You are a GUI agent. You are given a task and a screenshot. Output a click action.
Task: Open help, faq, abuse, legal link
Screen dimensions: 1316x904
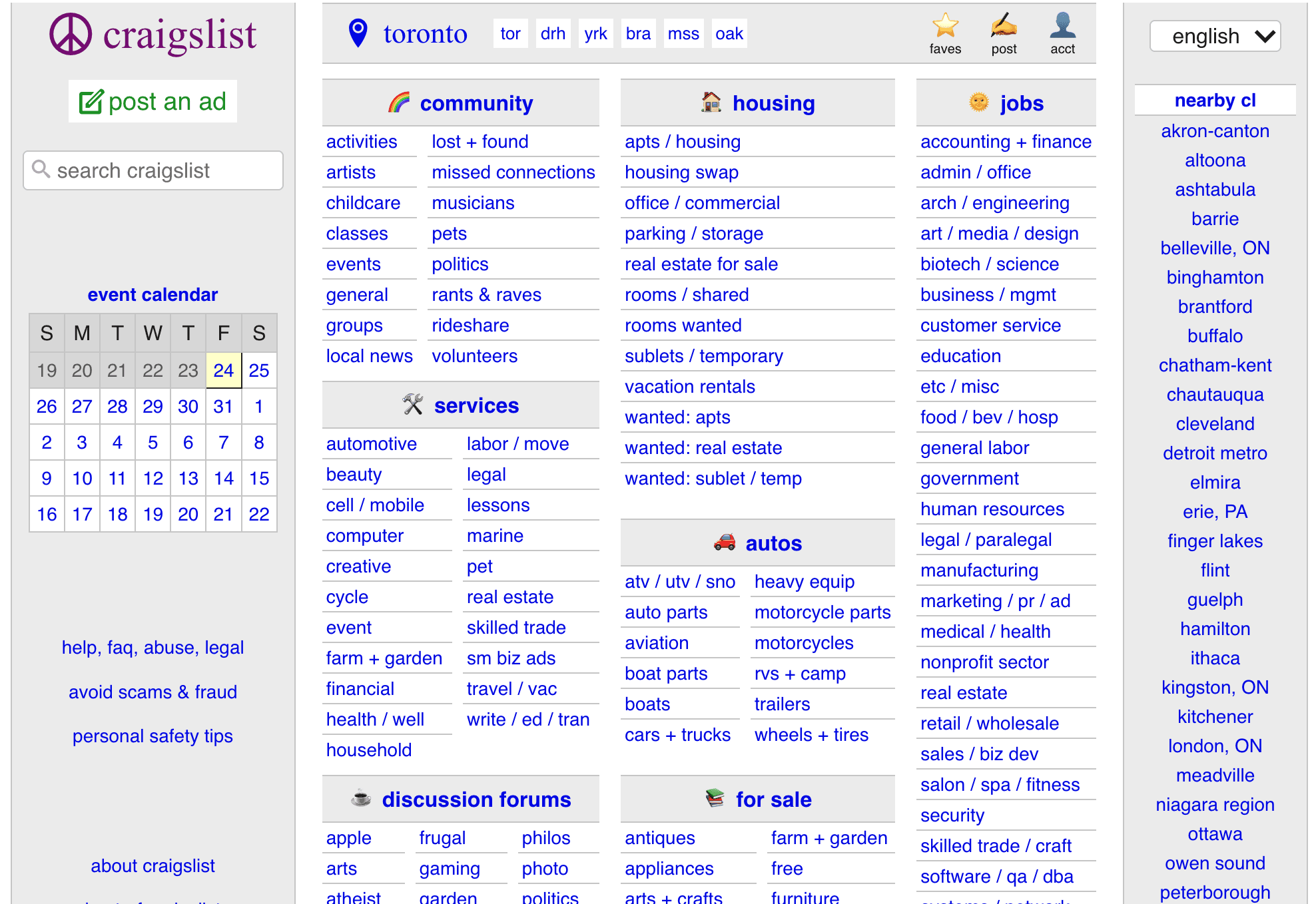click(x=153, y=647)
